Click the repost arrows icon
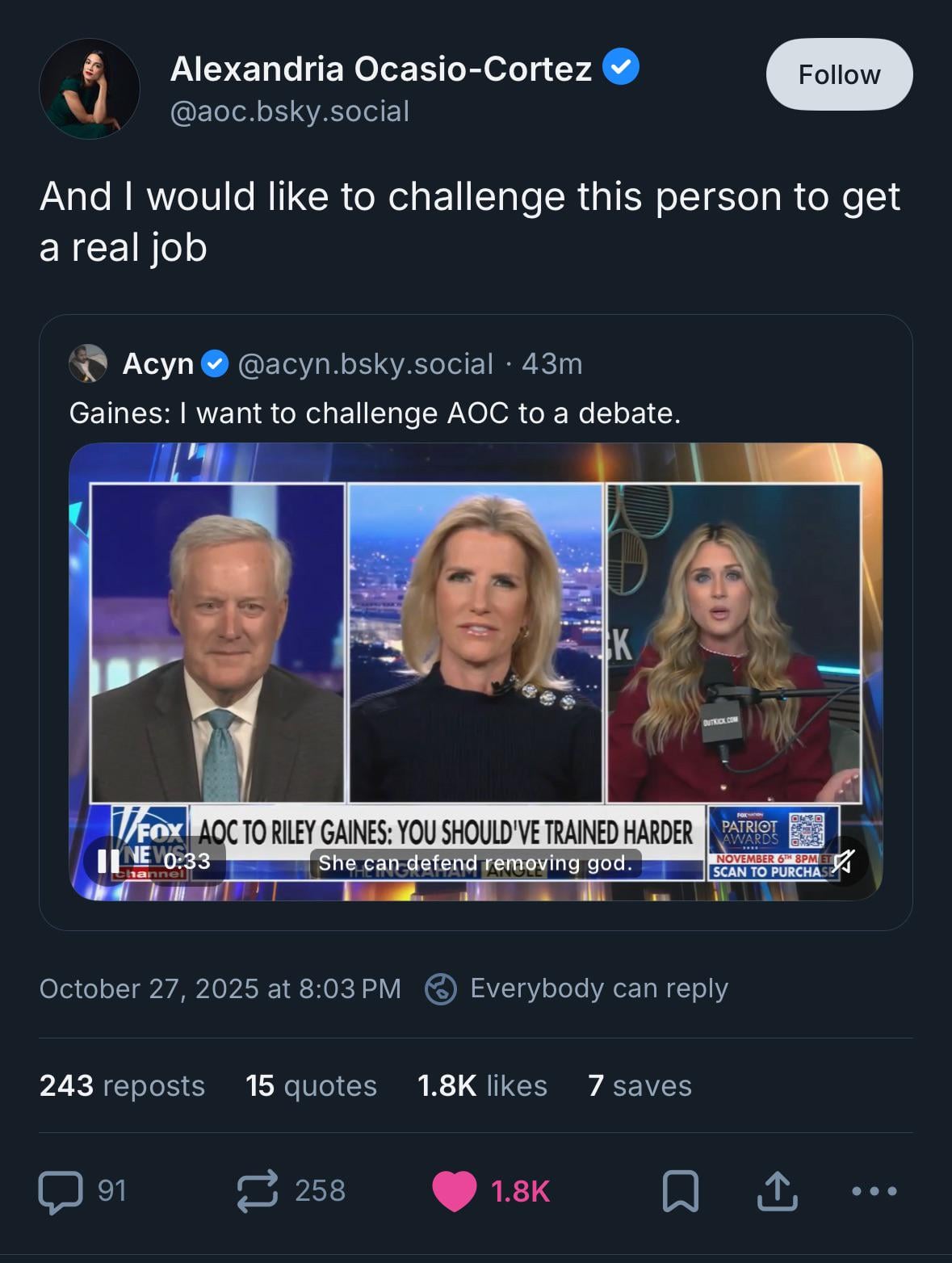Image resolution: width=952 pixels, height=1263 pixels. (258, 1192)
